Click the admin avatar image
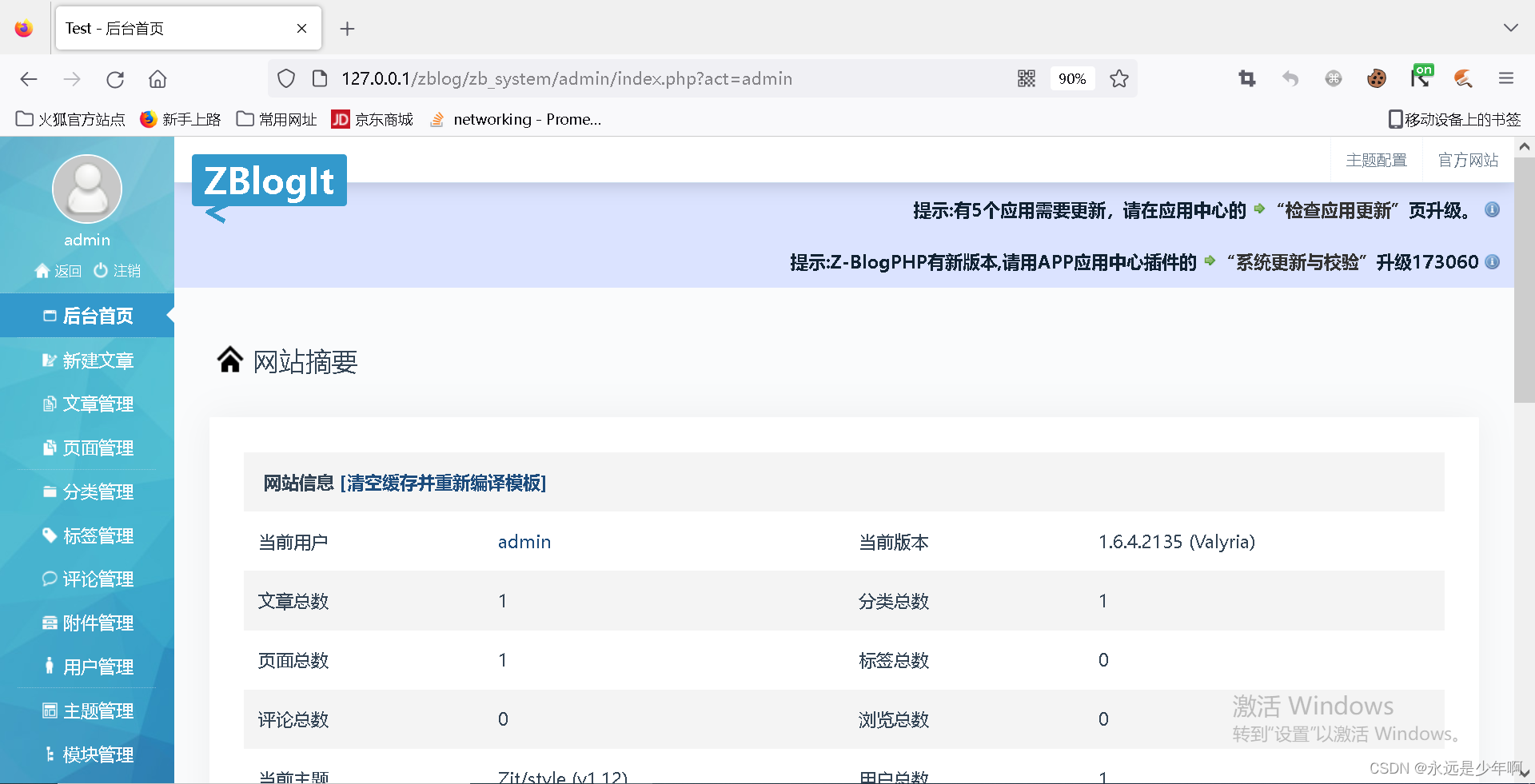This screenshot has width=1535, height=784. coord(87,189)
